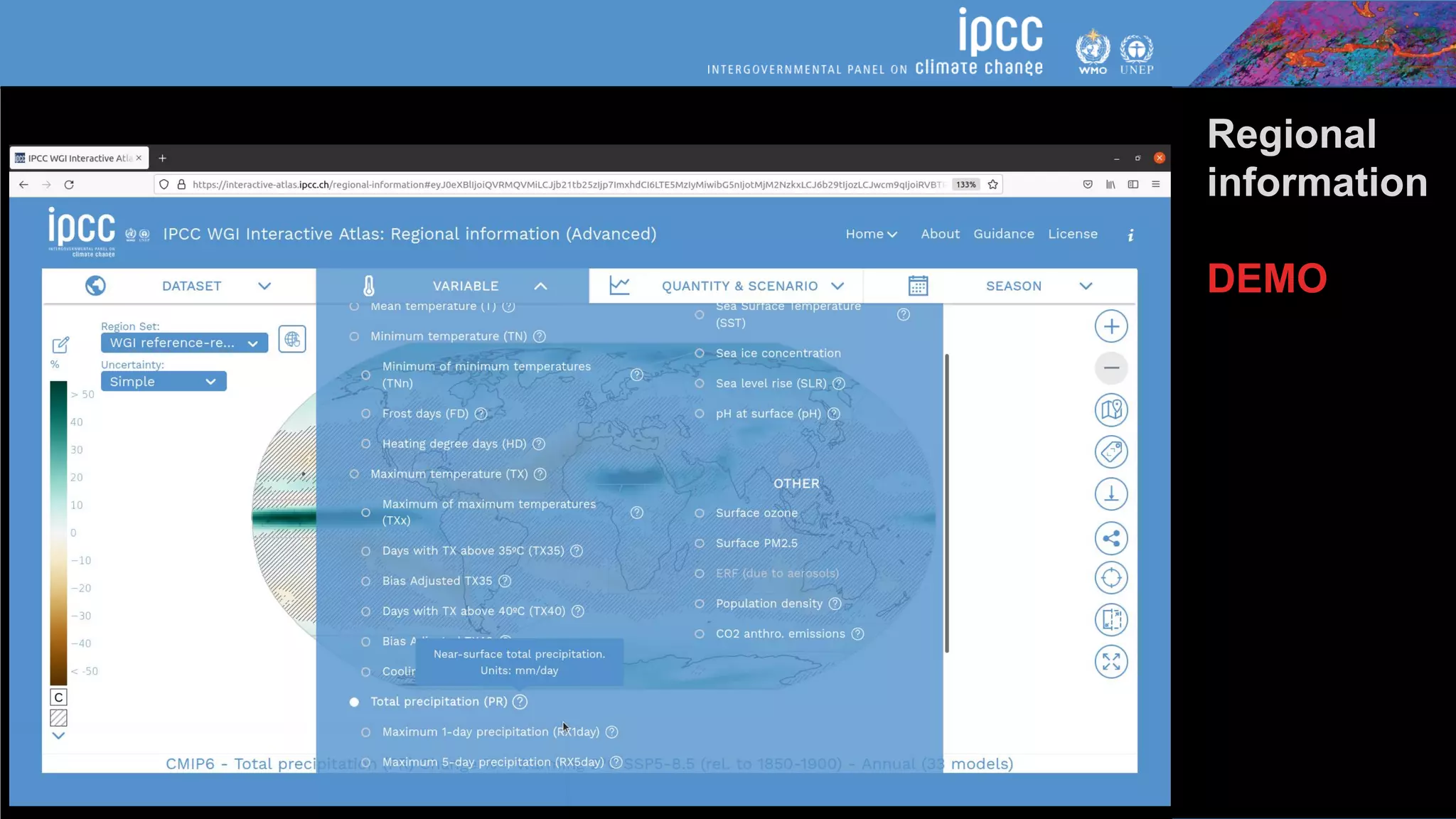
Task: Click the edit pencil icon near legend
Action: coord(60,345)
